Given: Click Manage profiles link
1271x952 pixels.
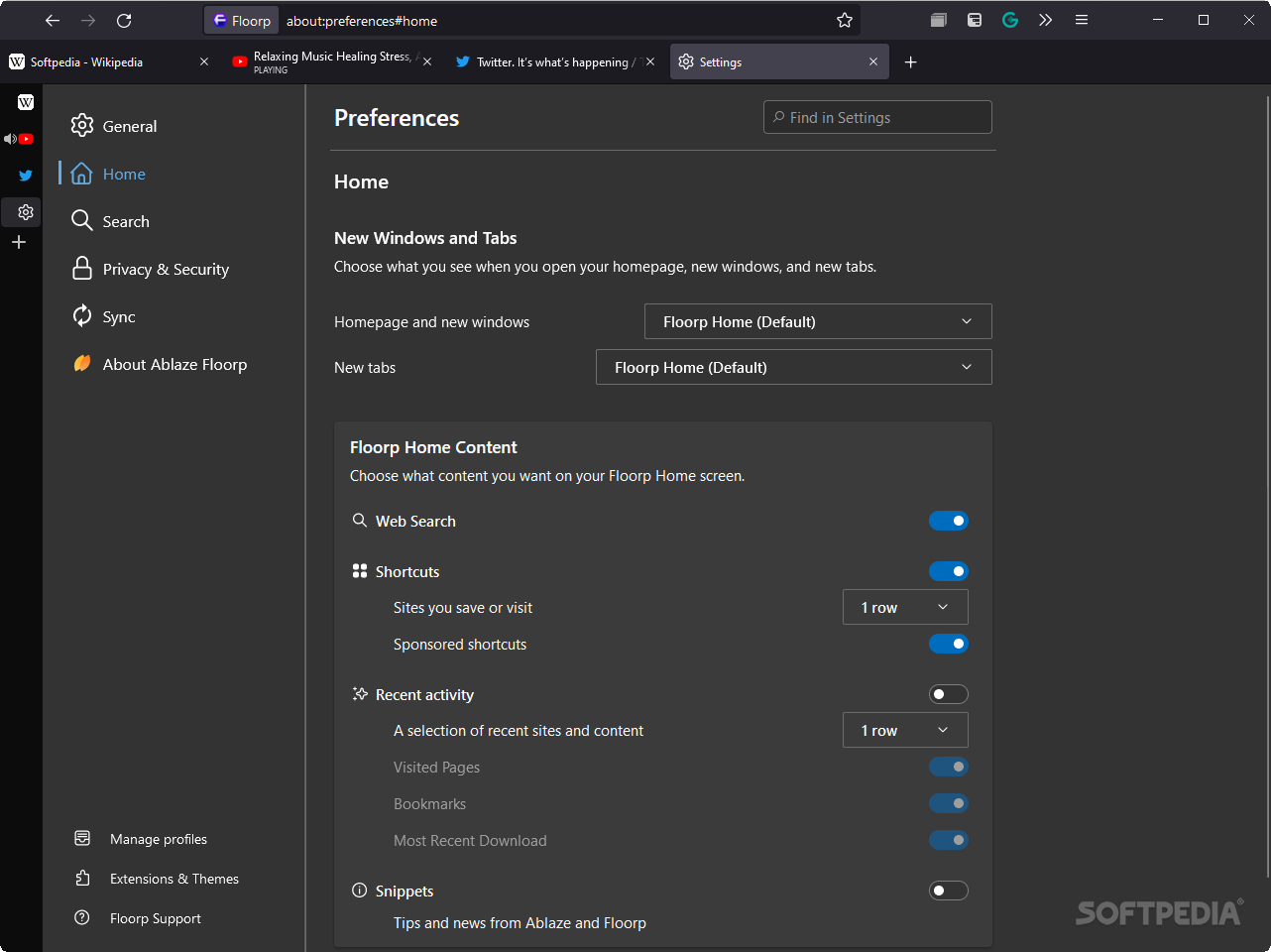Looking at the screenshot, I should coord(141,839).
